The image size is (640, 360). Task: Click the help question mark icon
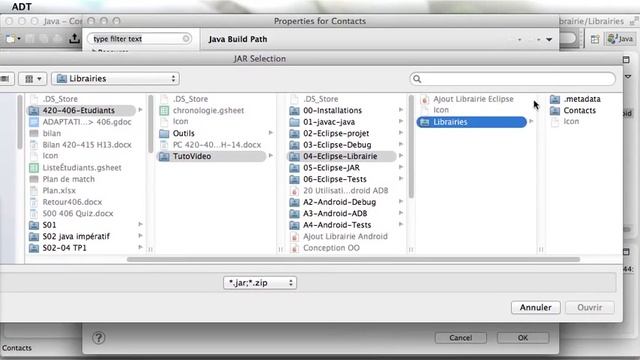[98, 338]
